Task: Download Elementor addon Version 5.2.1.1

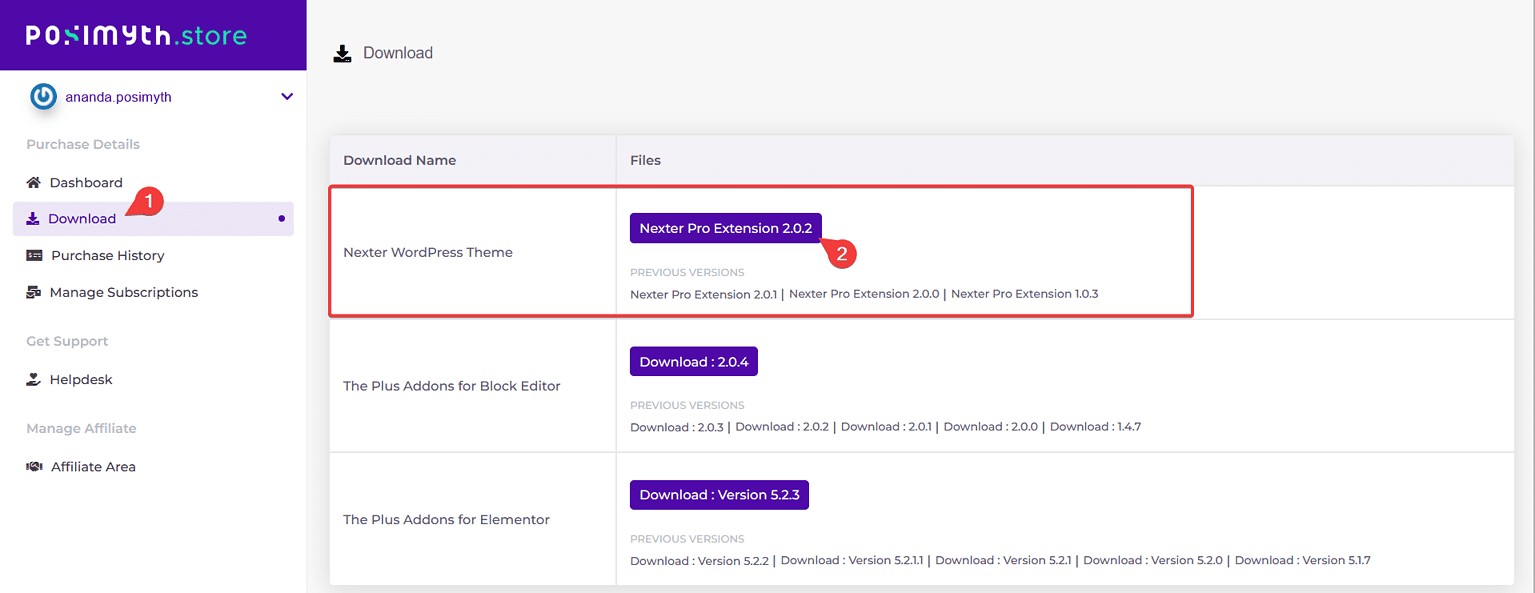Action: pos(853,560)
